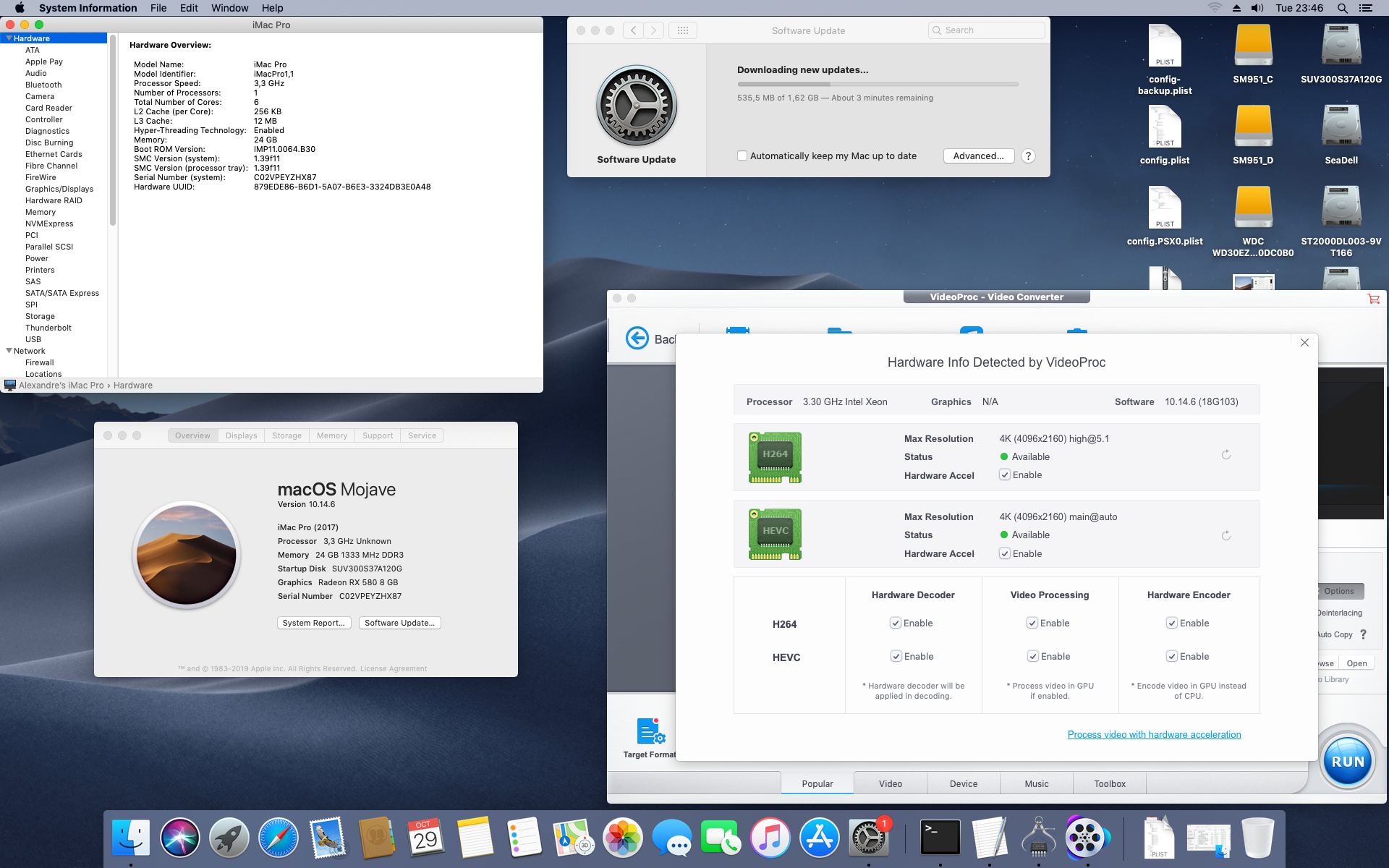The image size is (1389, 868).
Task: Open the Mail stamp icon in Dock
Action: point(328,838)
